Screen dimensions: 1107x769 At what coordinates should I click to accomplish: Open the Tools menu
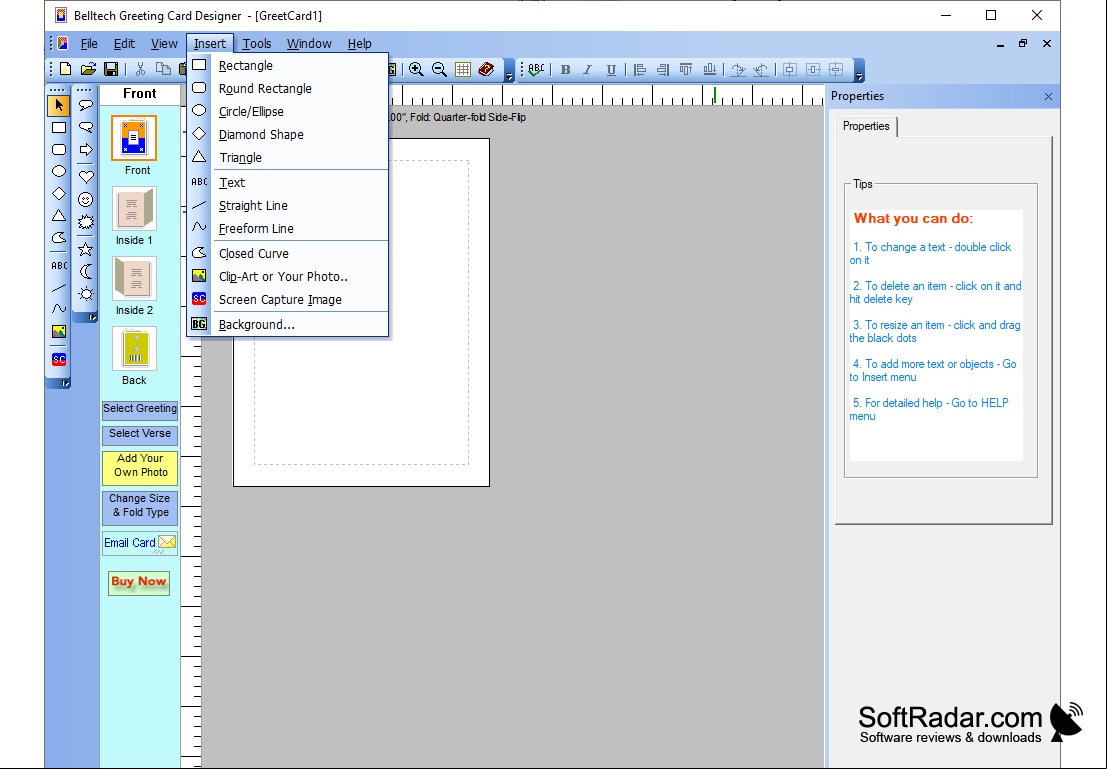pyautogui.click(x=257, y=44)
